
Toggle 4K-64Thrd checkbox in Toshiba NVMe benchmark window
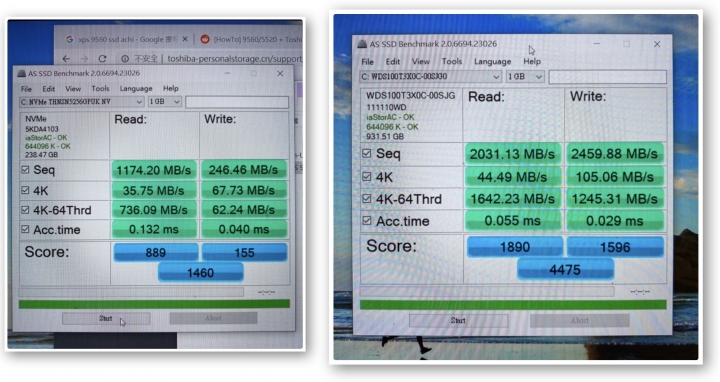point(25,210)
